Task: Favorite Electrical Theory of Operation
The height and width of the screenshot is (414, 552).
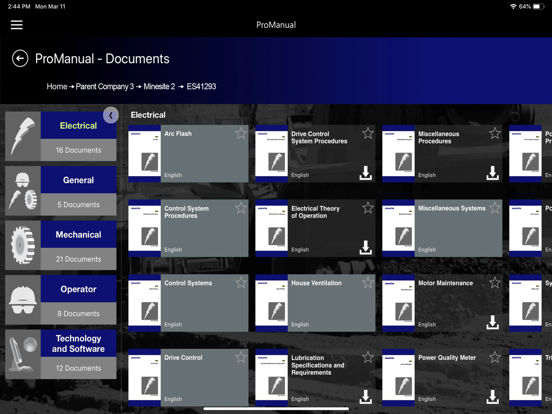Action: pyautogui.click(x=368, y=208)
